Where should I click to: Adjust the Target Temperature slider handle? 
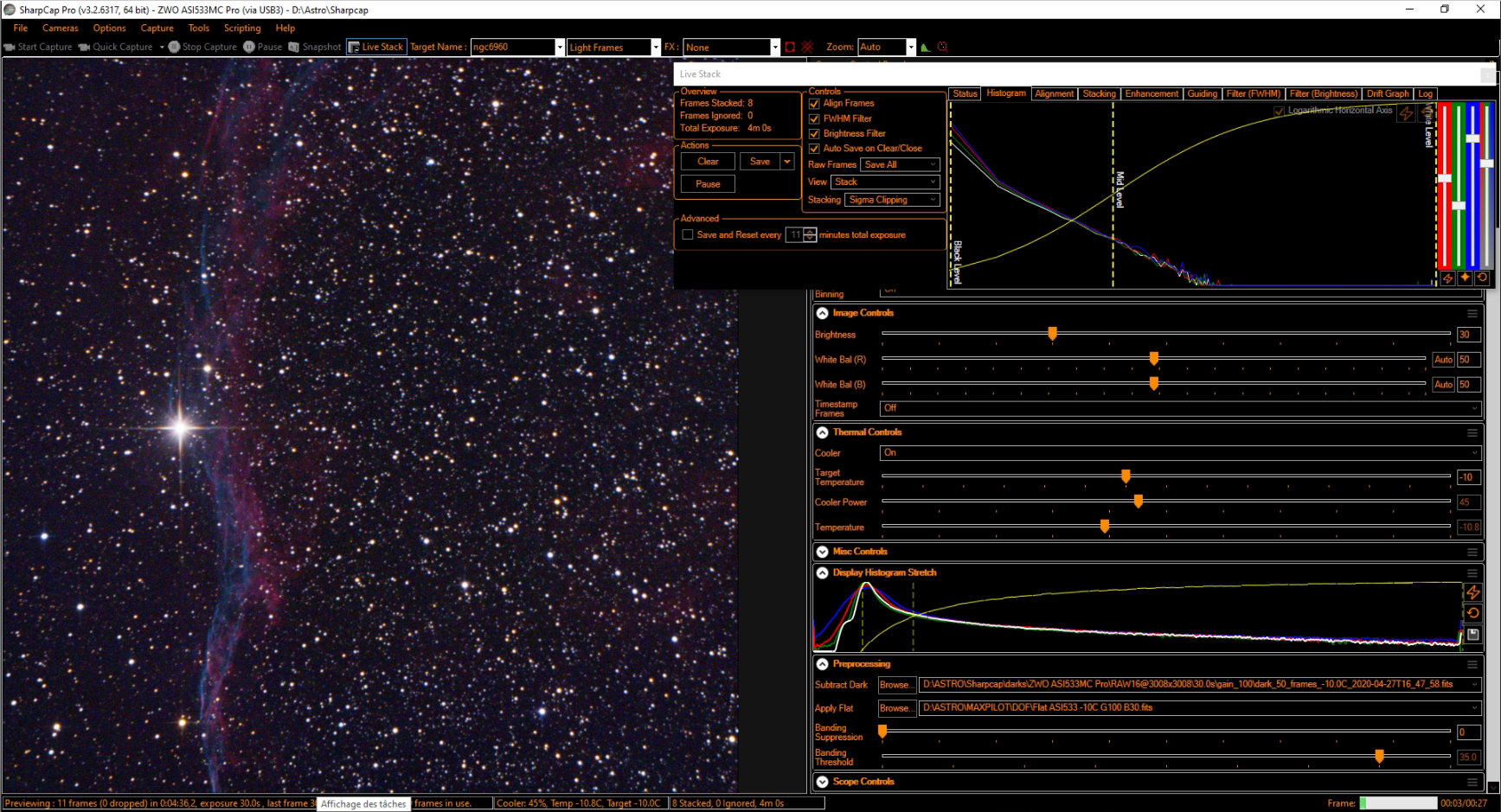click(1126, 476)
